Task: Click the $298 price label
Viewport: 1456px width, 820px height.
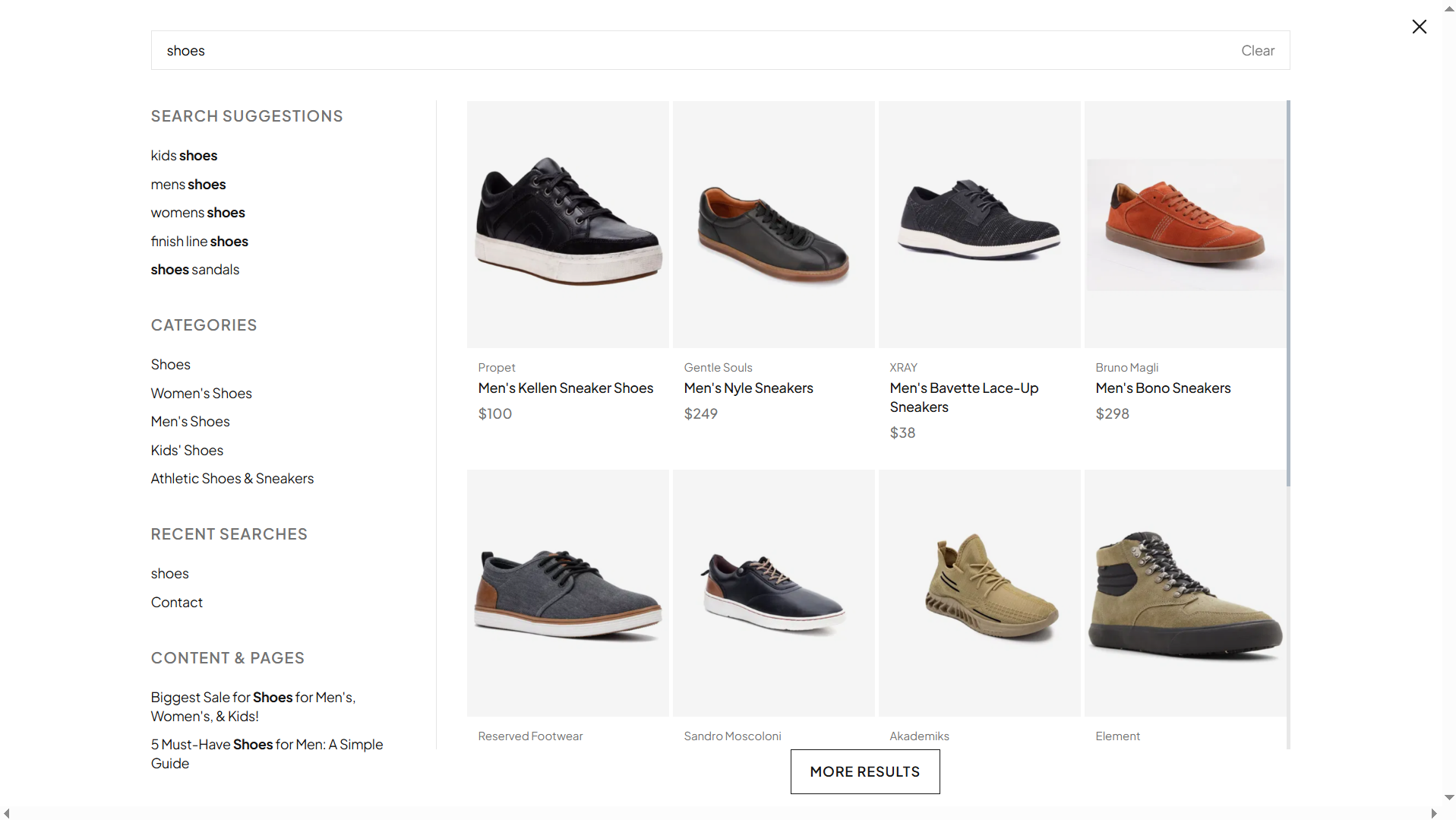Action: click(x=1112, y=413)
